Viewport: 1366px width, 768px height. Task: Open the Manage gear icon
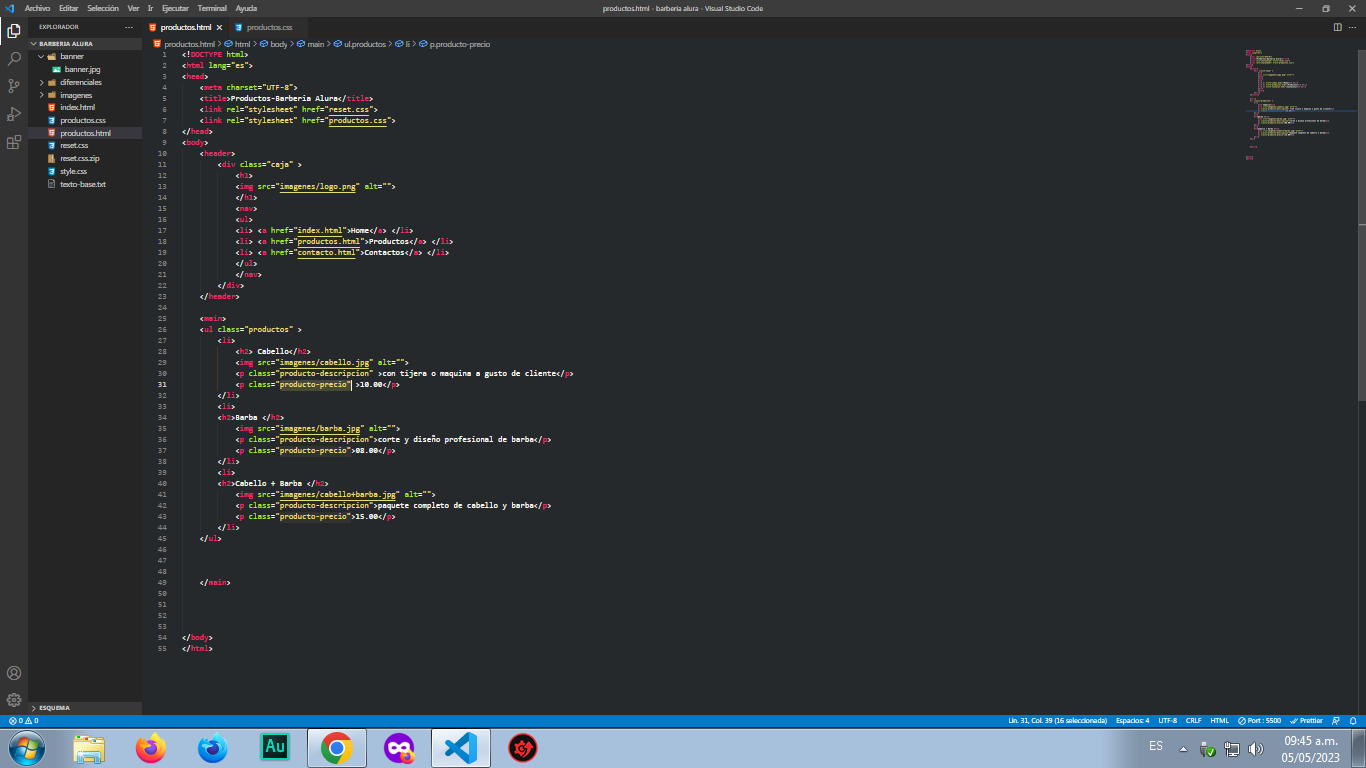[x=14, y=700]
